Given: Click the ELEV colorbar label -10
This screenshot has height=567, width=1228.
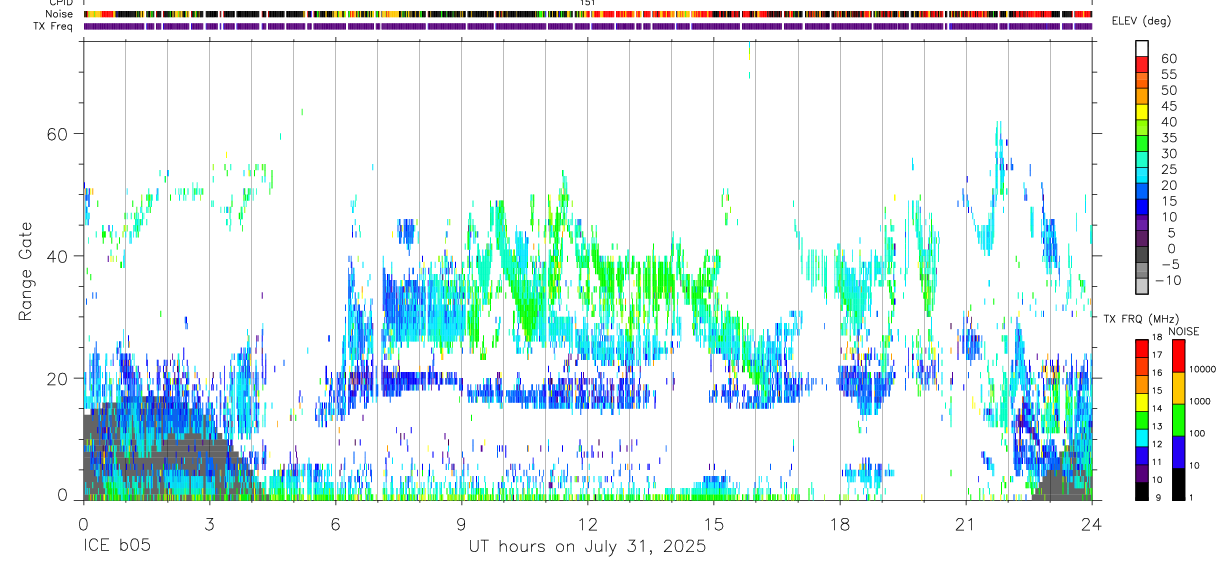Looking at the screenshot, I should tap(1168, 280).
